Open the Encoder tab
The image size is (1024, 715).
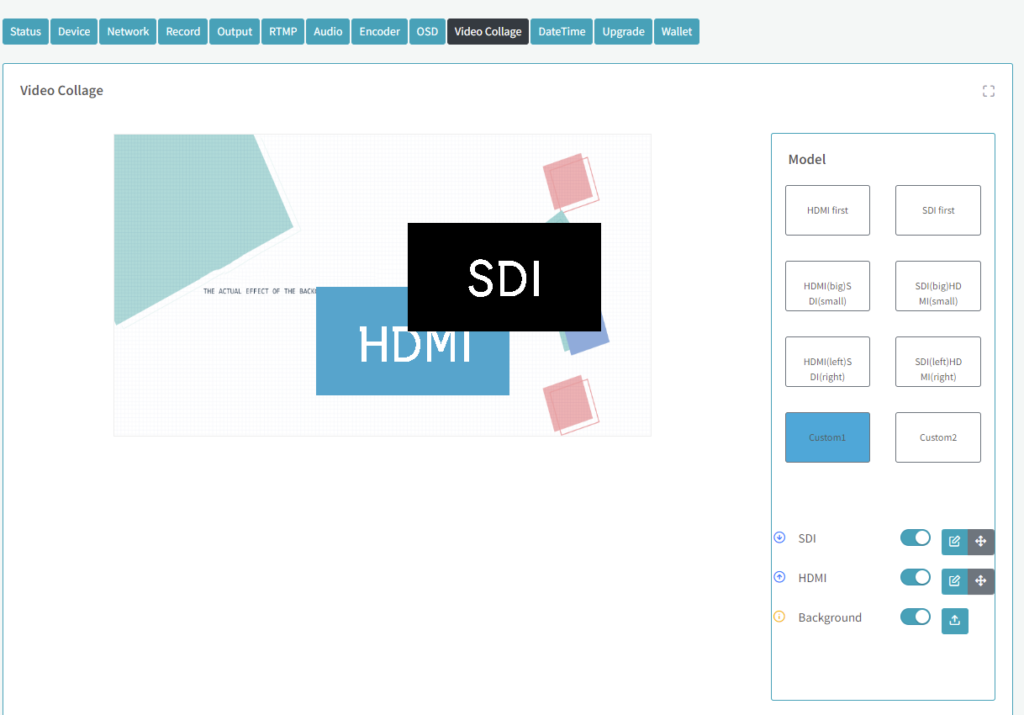pos(379,32)
